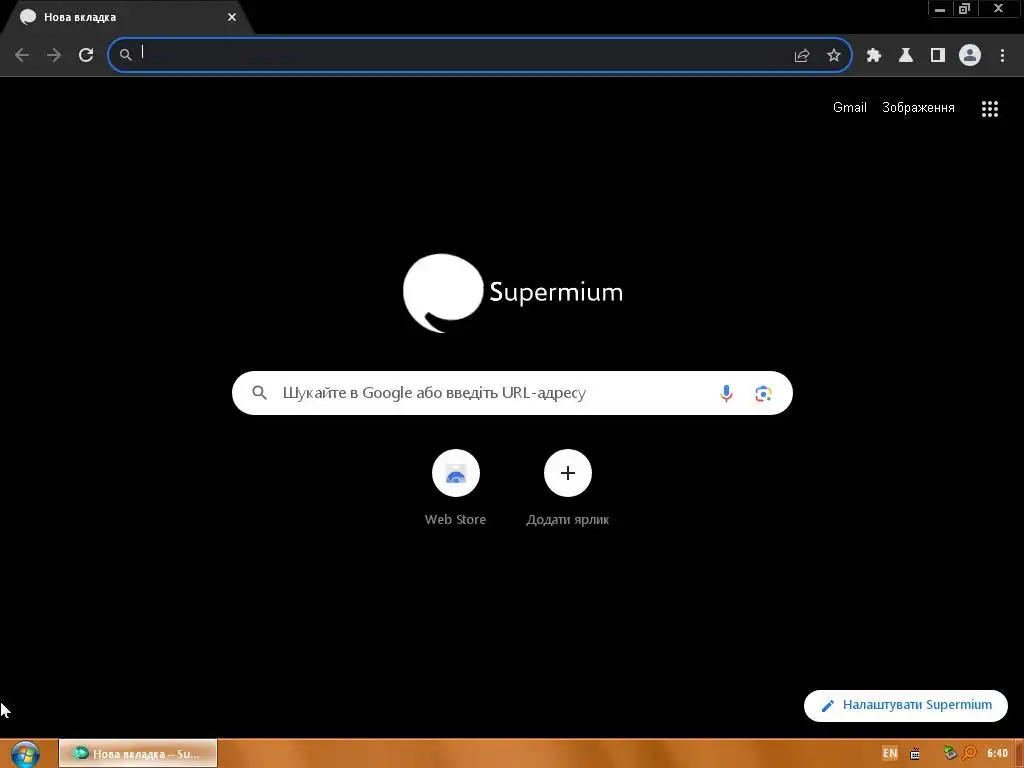Search by image with the lens icon
This screenshot has width=1024, height=768.
point(763,393)
